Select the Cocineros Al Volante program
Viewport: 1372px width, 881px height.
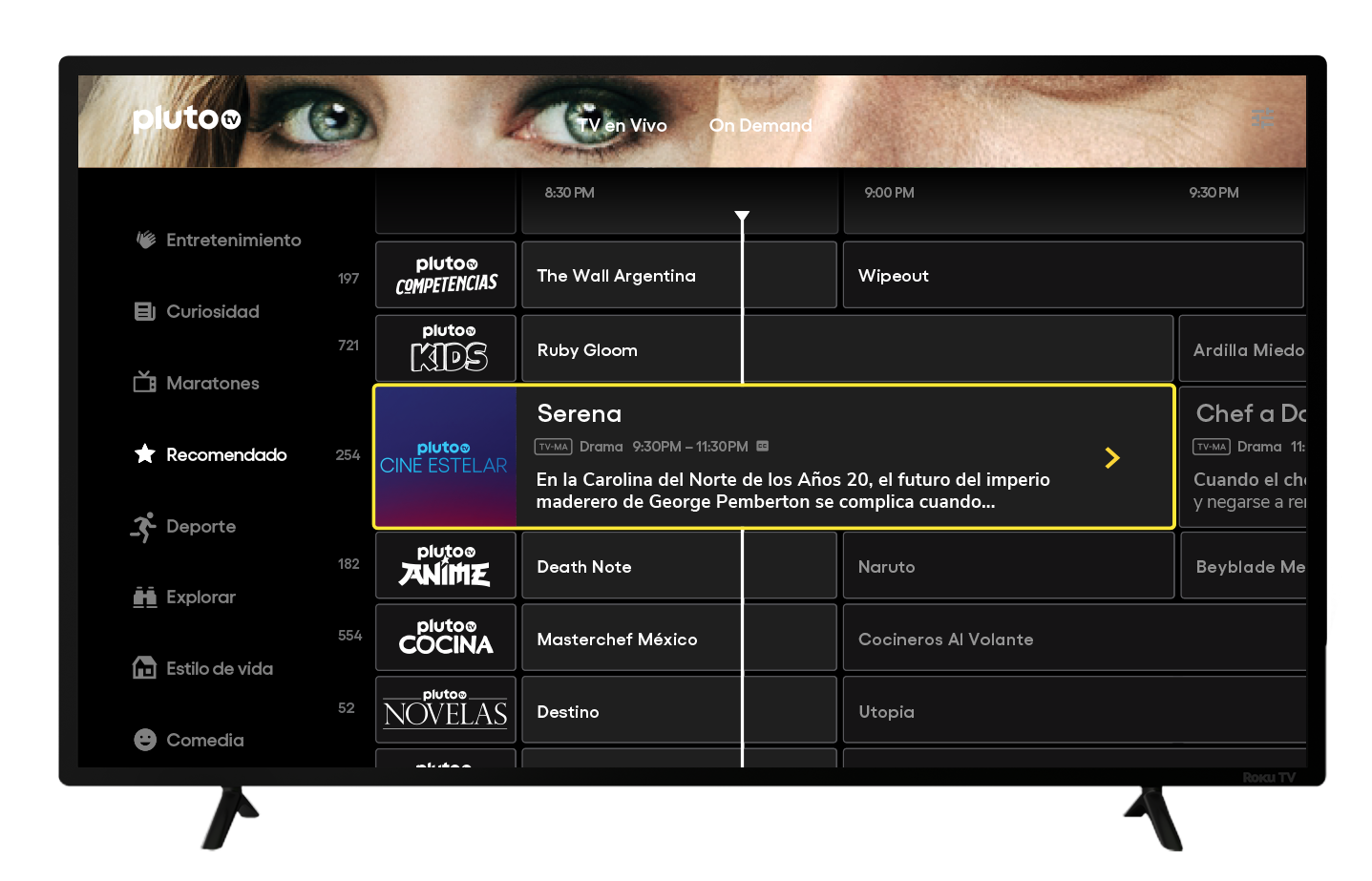click(x=1072, y=640)
